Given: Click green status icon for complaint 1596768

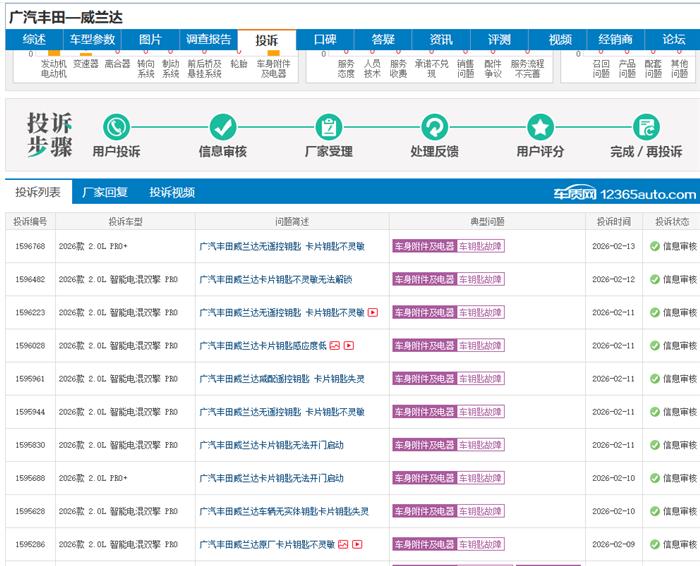Looking at the screenshot, I should point(655,246).
